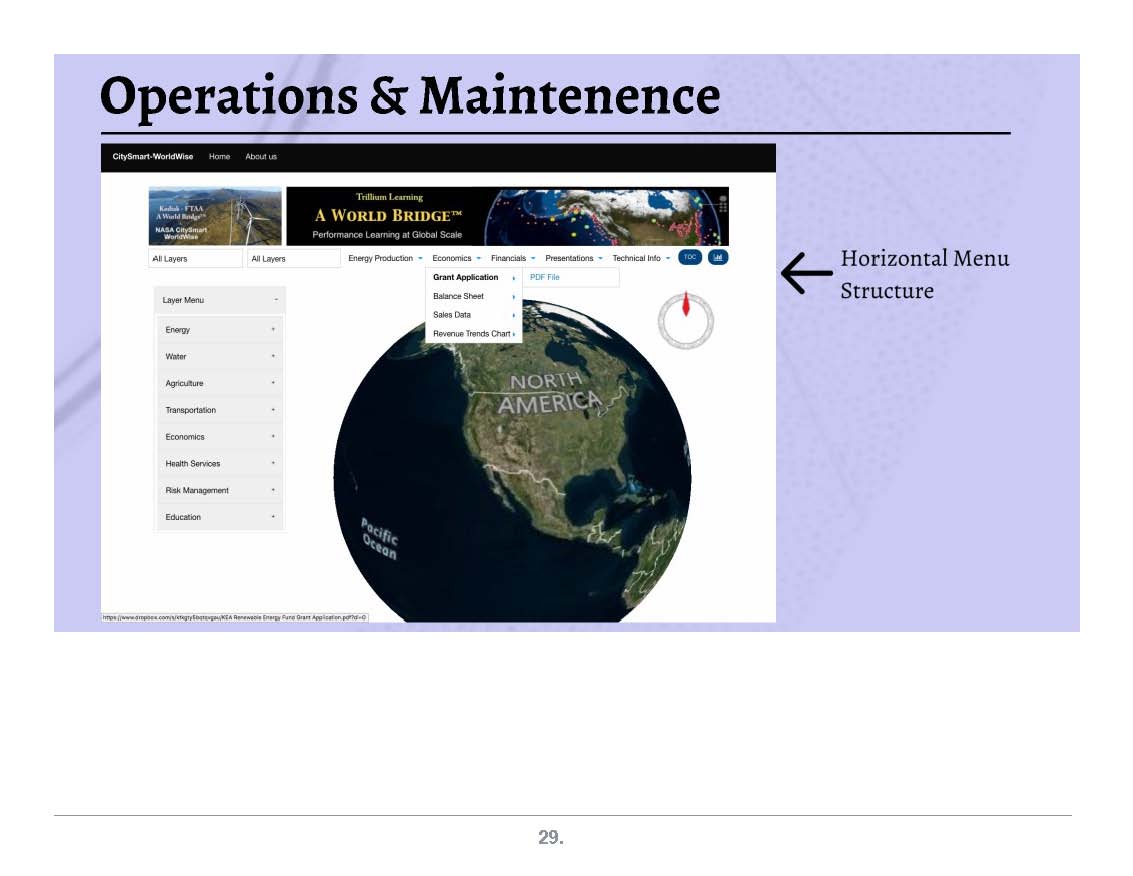Click the compass on the globe
Screen dimensions: 1133x876
[686, 320]
